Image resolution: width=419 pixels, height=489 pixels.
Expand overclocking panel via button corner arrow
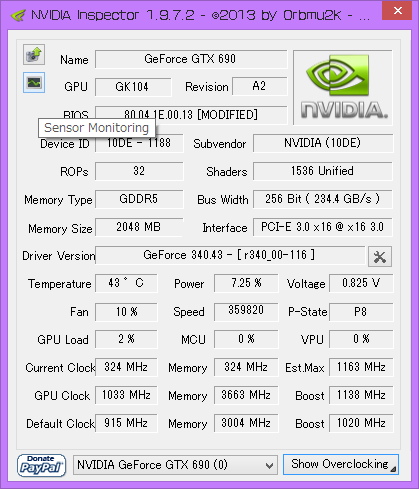tap(393, 469)
